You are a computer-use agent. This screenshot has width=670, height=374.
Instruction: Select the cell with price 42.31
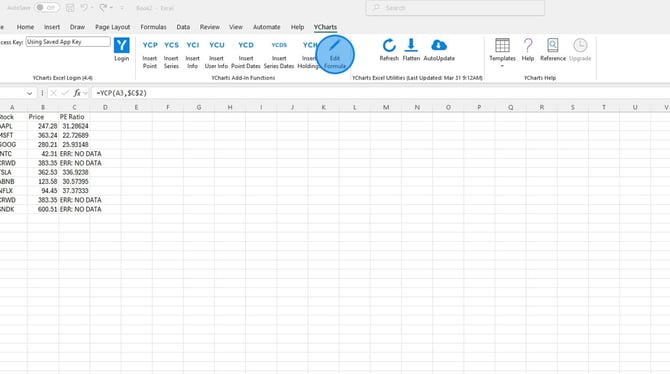43,154
